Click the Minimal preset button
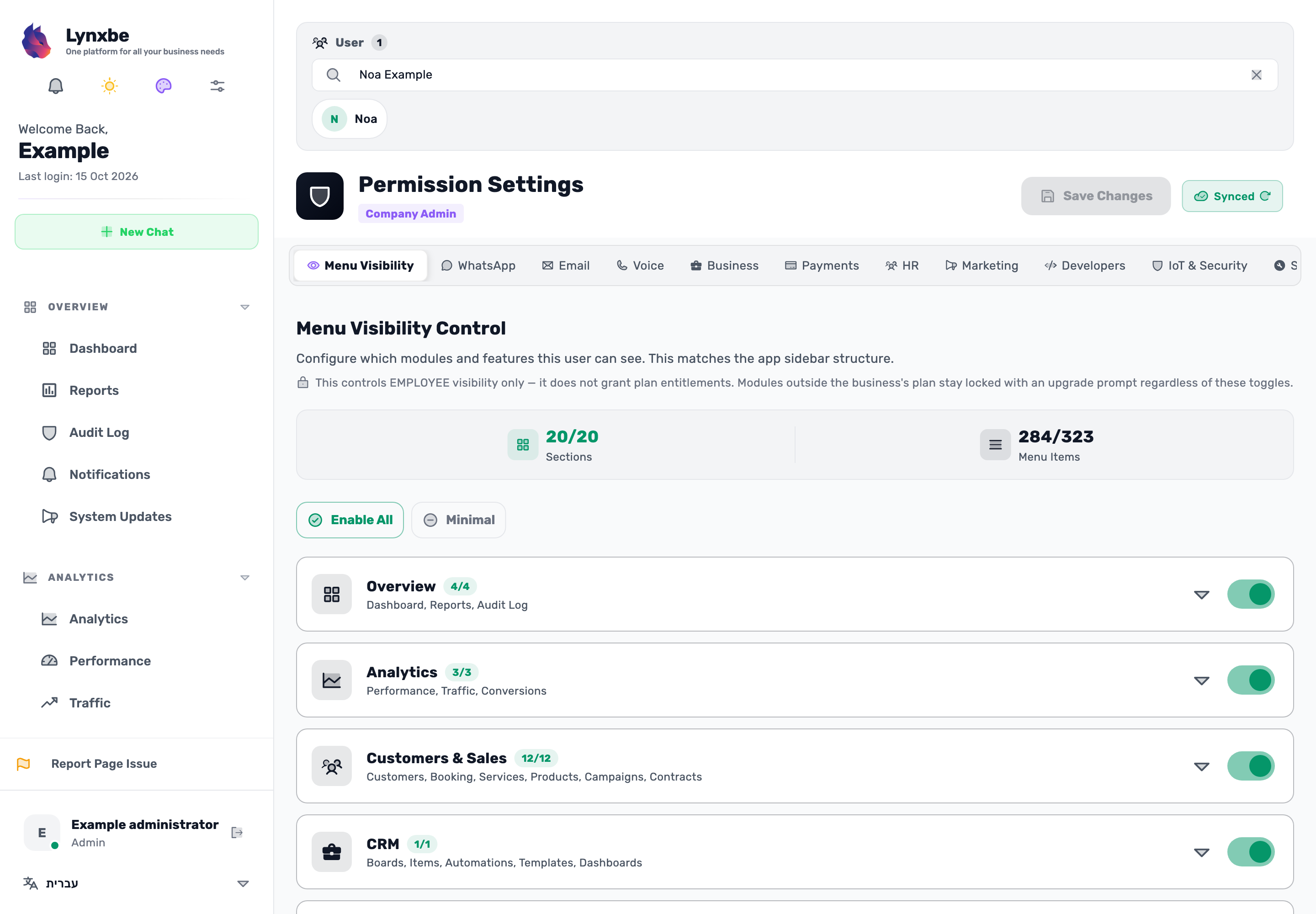 (x=459, y=520)
